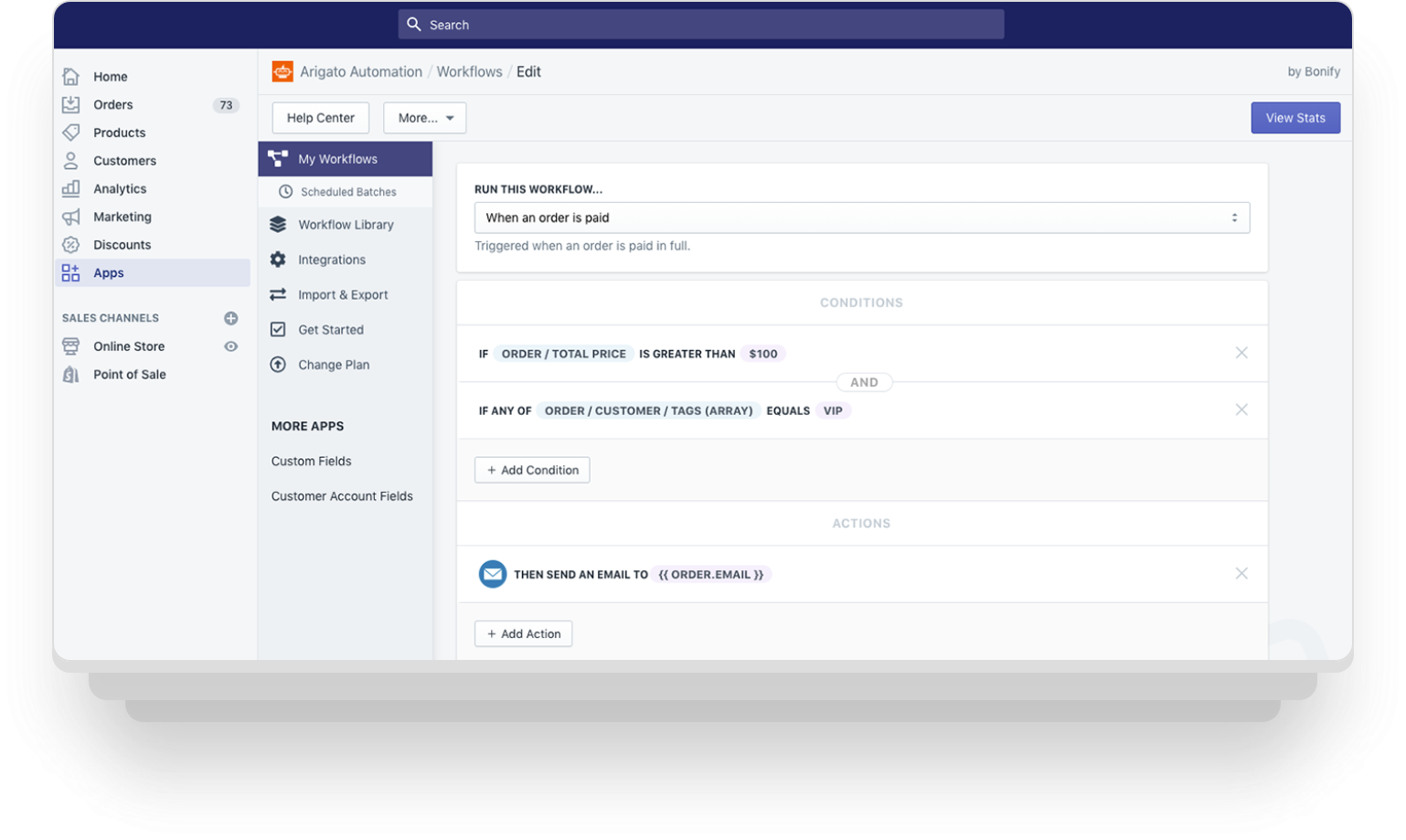
Task: Toggle Online Store eye visibility icon
Action: (x=231, y=346)
